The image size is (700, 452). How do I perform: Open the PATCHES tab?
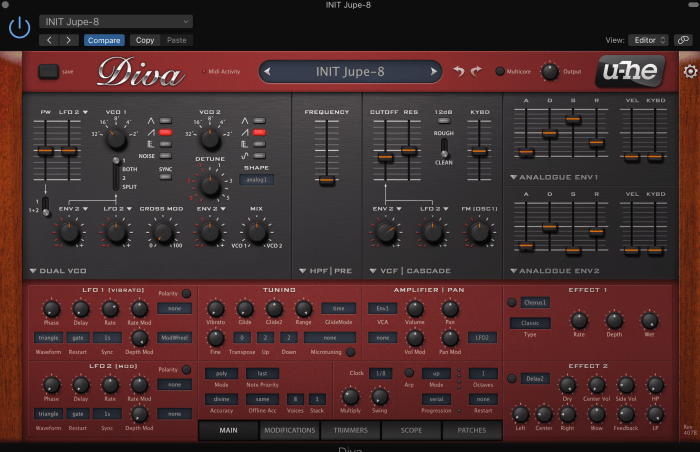click(x=472, y=431)
